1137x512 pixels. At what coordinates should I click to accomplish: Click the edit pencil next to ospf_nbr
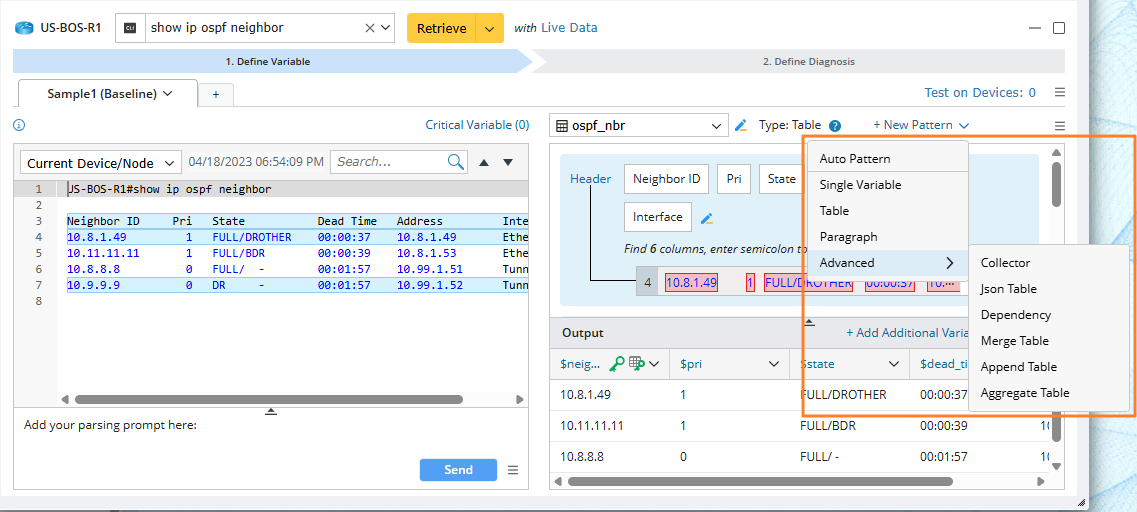741,126
